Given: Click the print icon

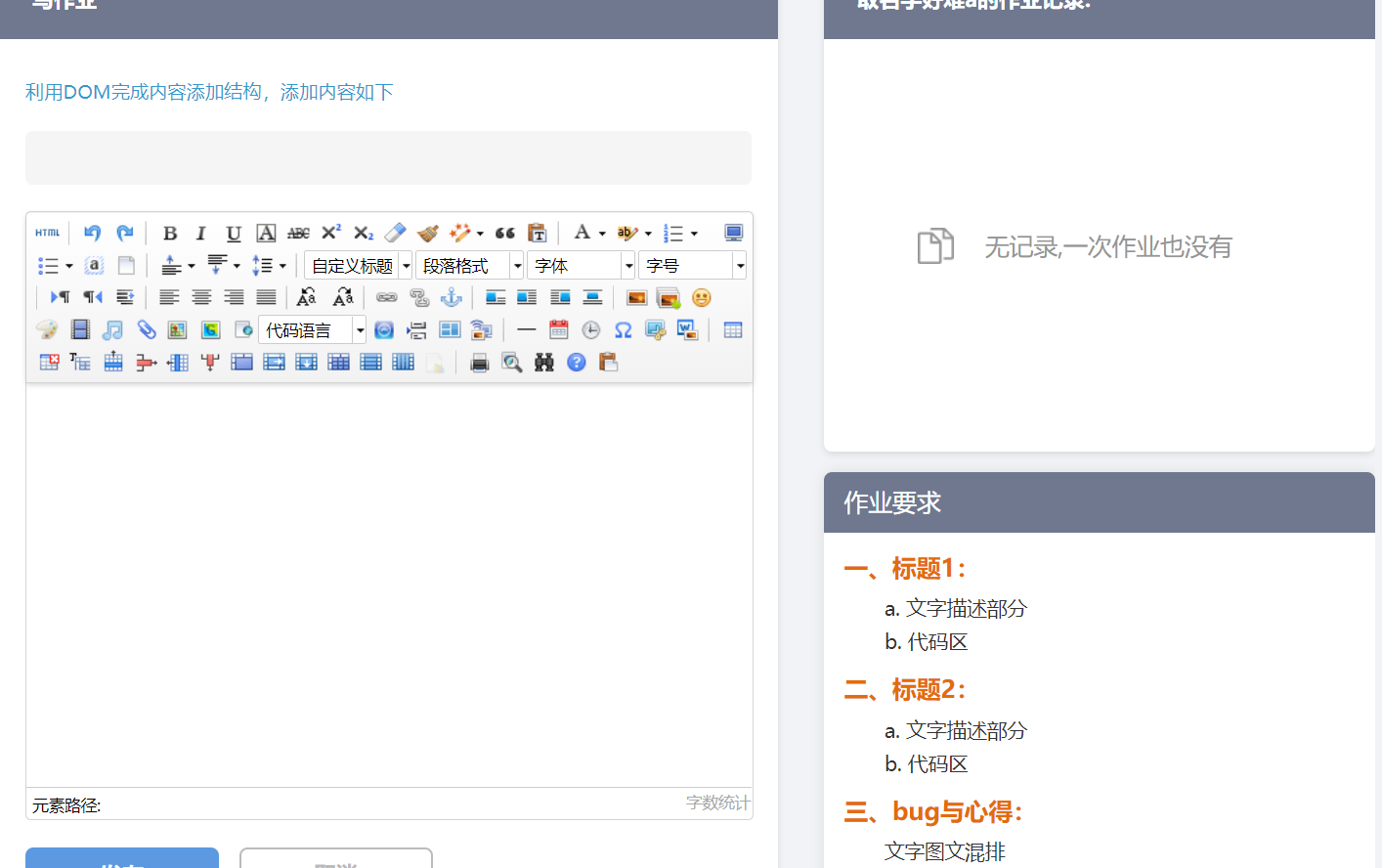Looking at the screenshot, I should 479,363.
